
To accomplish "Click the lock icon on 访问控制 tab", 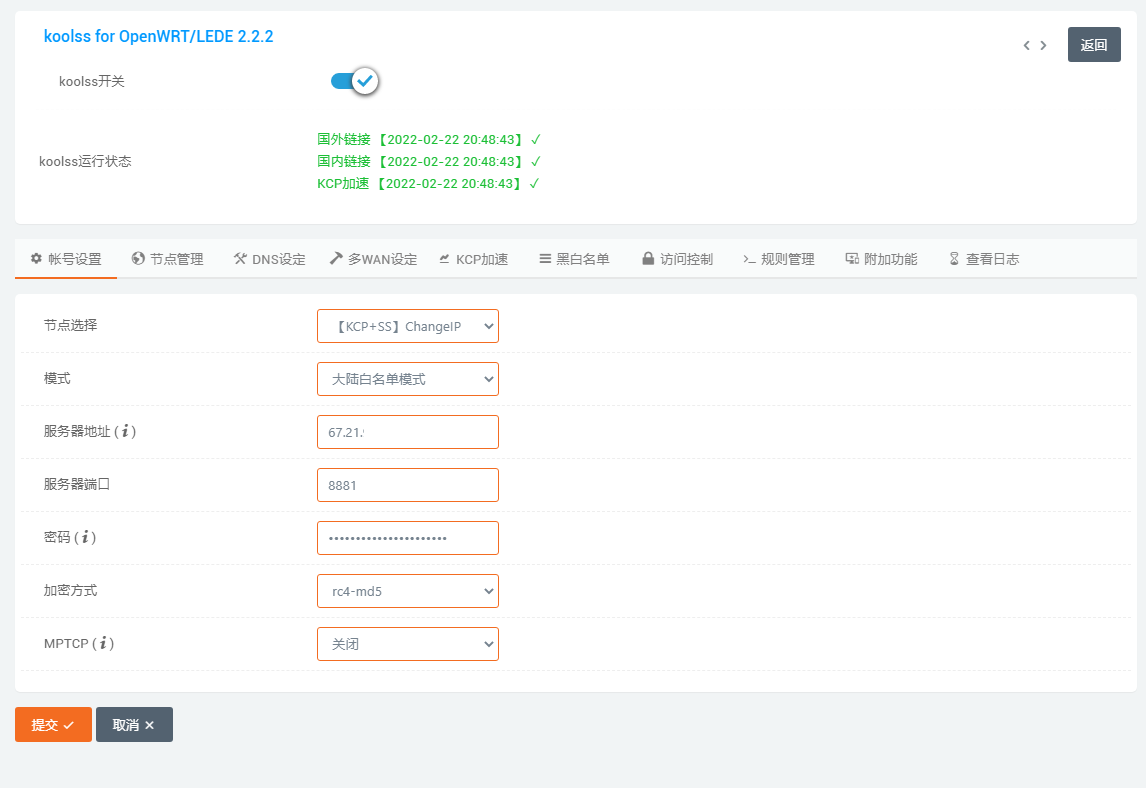I will 648,258.
